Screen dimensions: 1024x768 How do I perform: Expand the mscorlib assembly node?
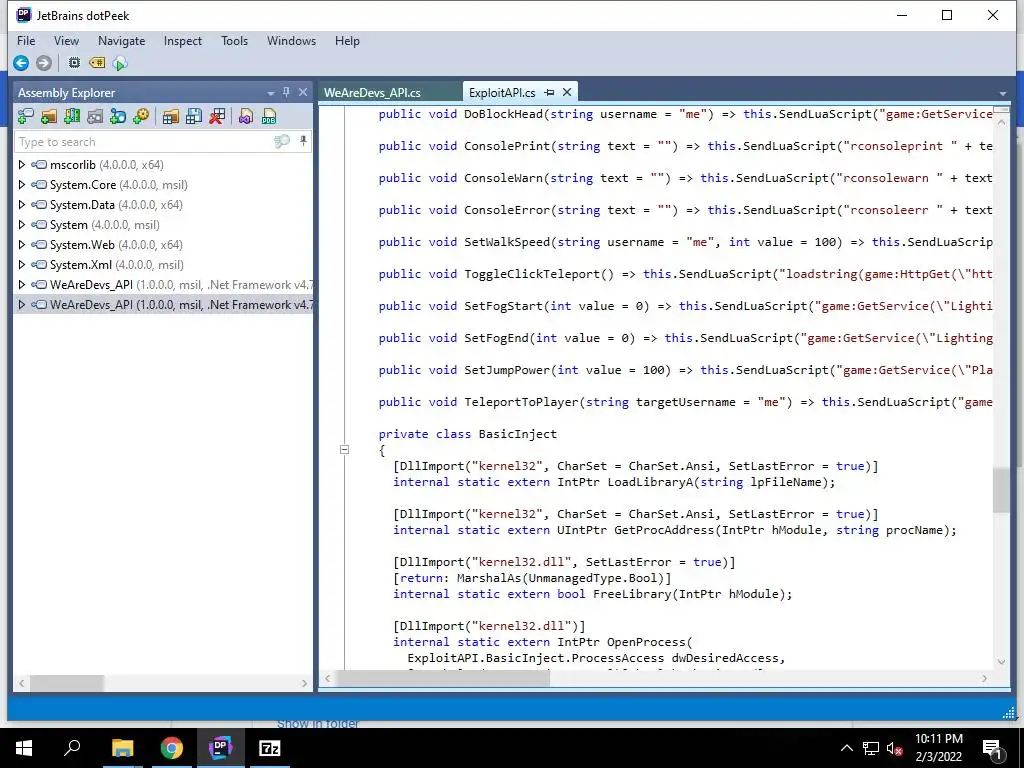pos(22,165)
